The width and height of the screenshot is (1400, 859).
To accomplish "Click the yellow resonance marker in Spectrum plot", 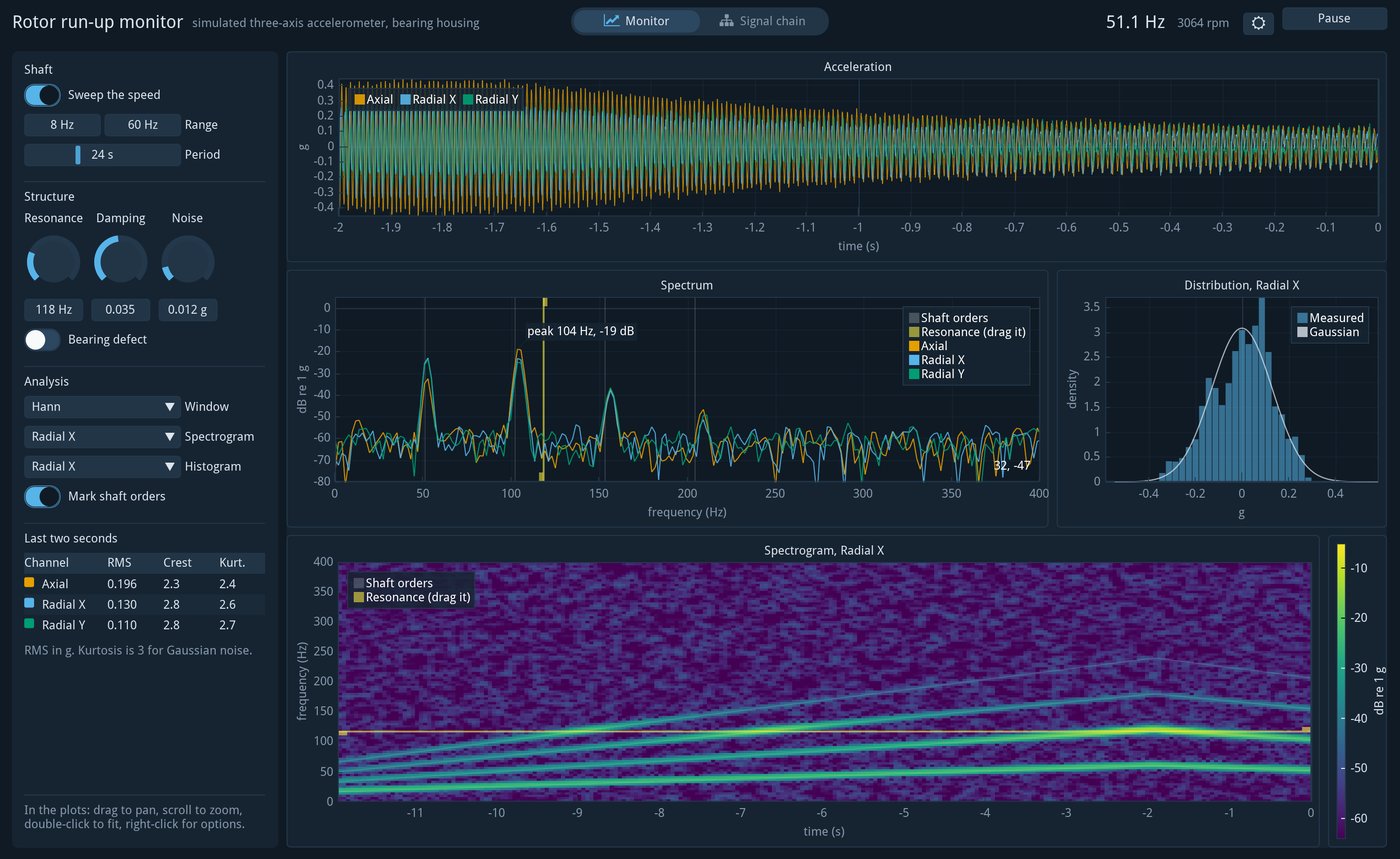I will coord(544,390).
